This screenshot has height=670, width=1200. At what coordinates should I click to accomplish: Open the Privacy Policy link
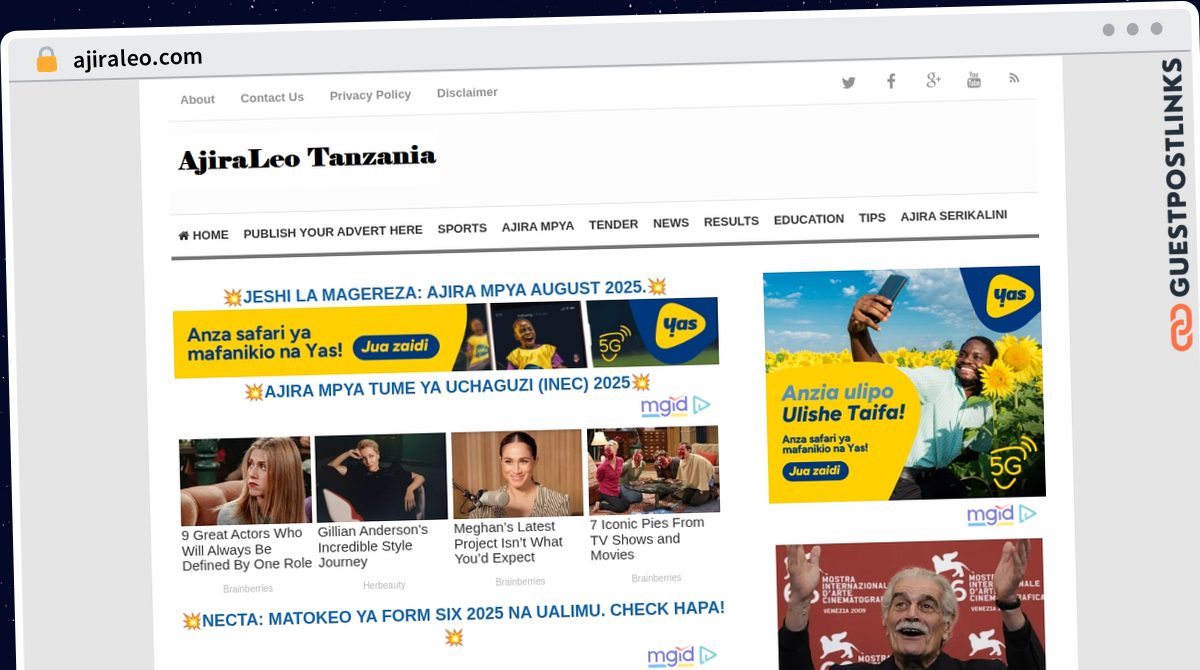click(x=370, y=95)
